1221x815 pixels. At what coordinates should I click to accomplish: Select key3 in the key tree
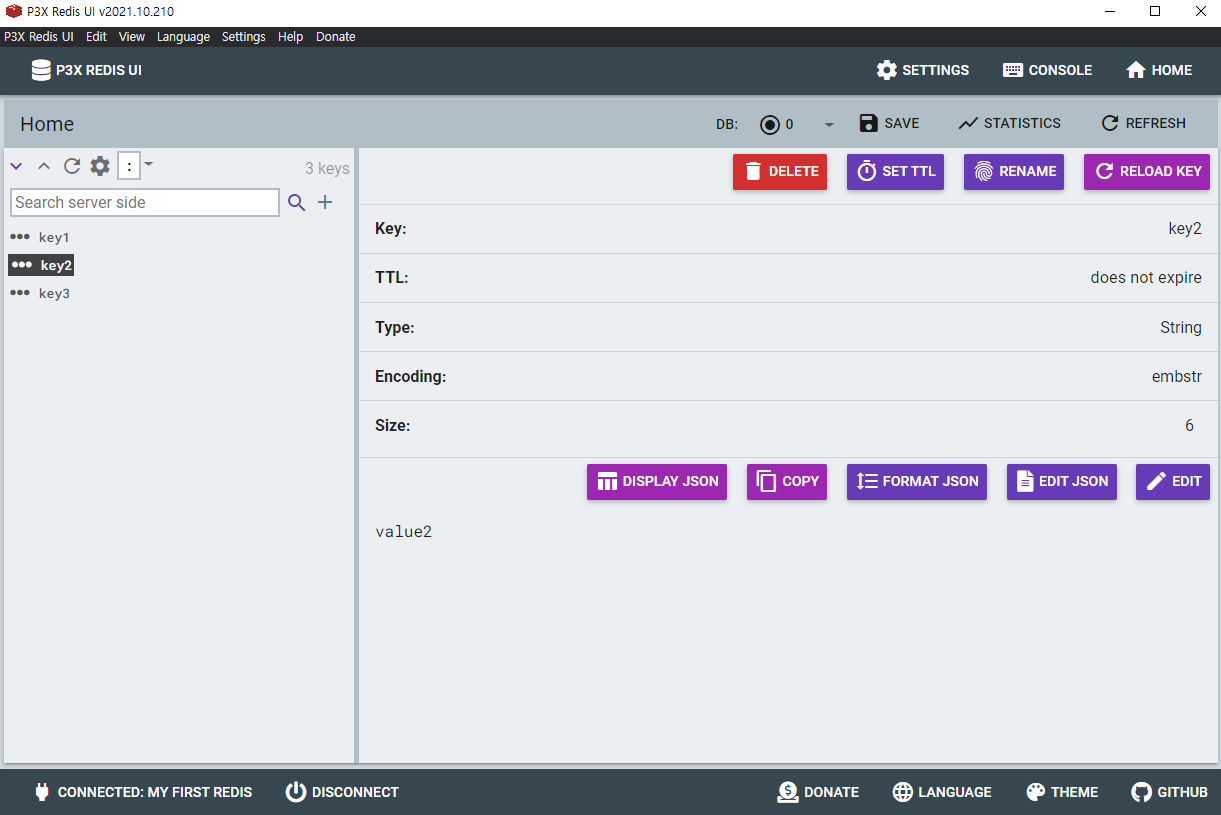(54, 293)
